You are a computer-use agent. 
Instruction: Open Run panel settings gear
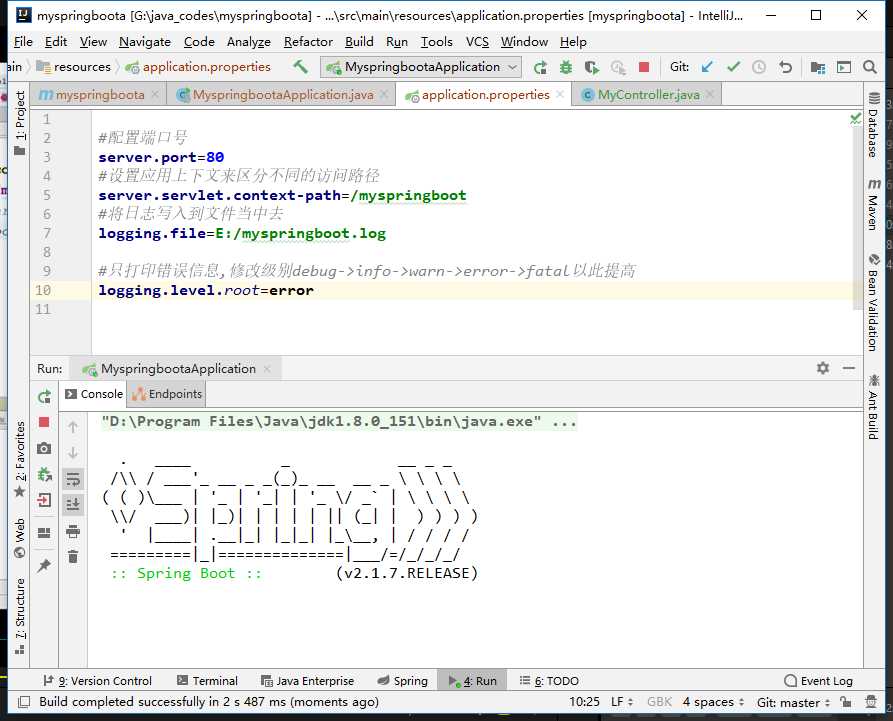tap(822, 368)
